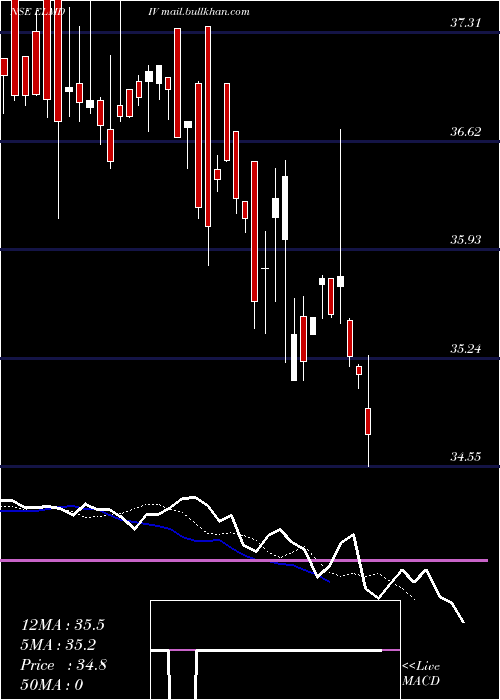Click the last red candlestick near 34.8

pos(368,421)
